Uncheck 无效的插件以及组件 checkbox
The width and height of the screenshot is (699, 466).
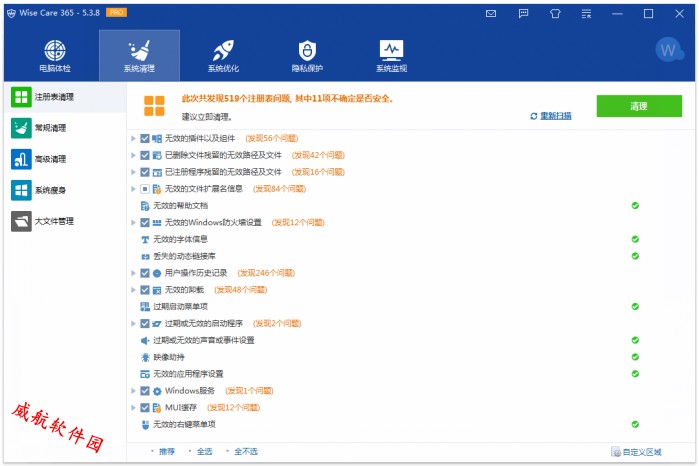145,138
